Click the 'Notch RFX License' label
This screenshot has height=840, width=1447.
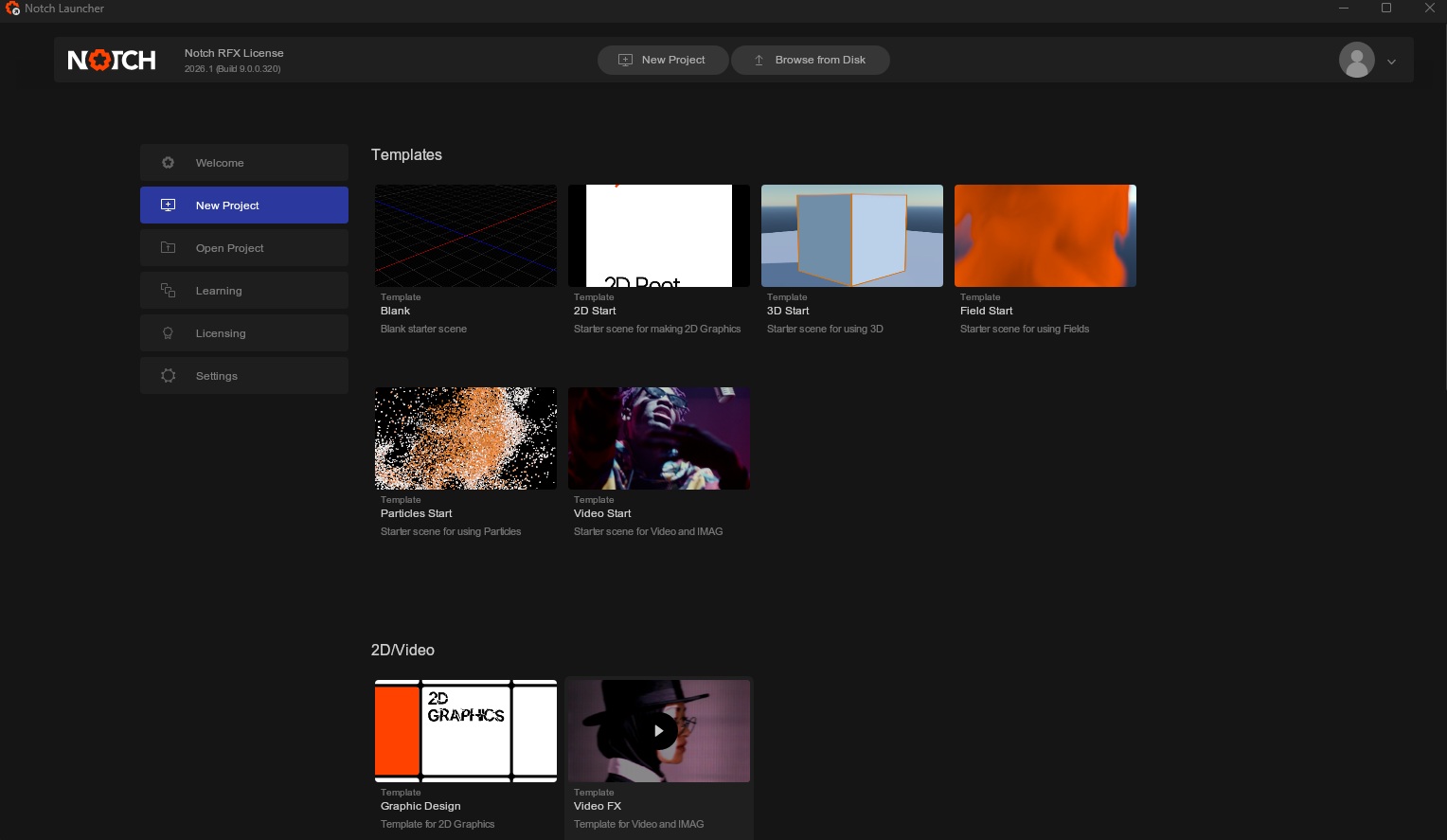(234, 53)
